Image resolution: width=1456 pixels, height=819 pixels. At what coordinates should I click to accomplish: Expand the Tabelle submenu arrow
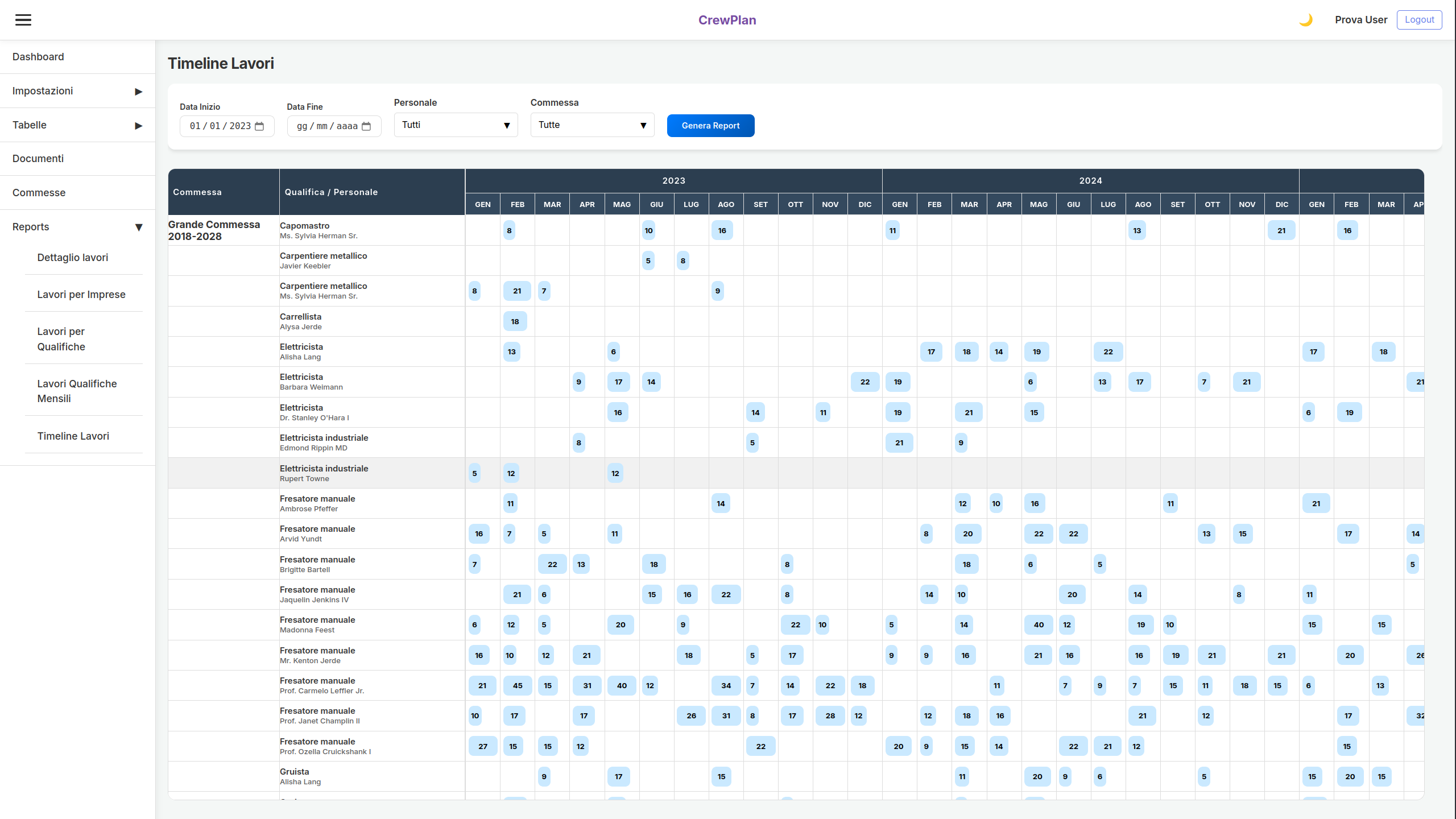click(138, 126)
